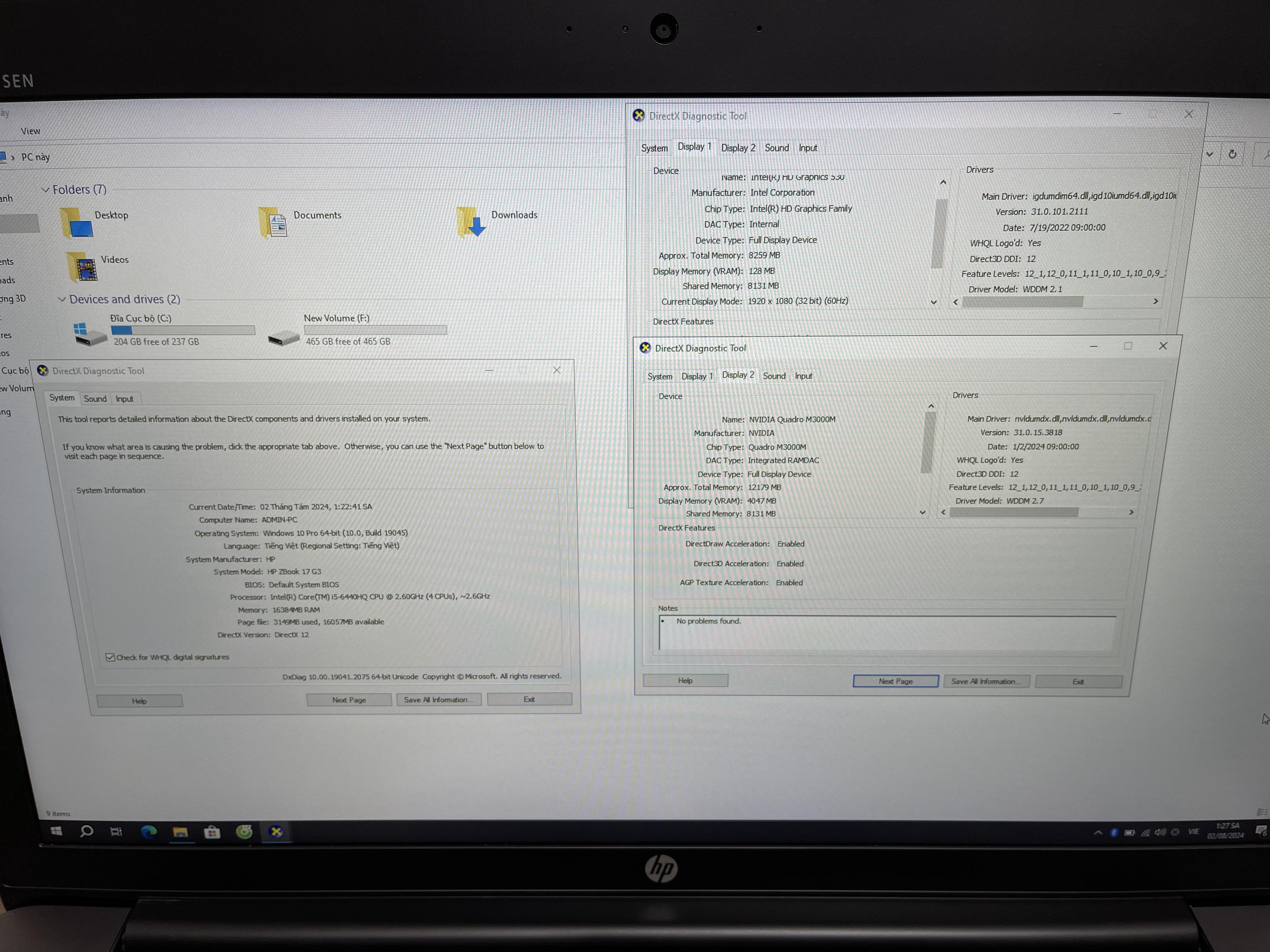Open Microsoft Store from the taskbar
This screenshot has height=952, width=1270.
[x=212, y=832]
